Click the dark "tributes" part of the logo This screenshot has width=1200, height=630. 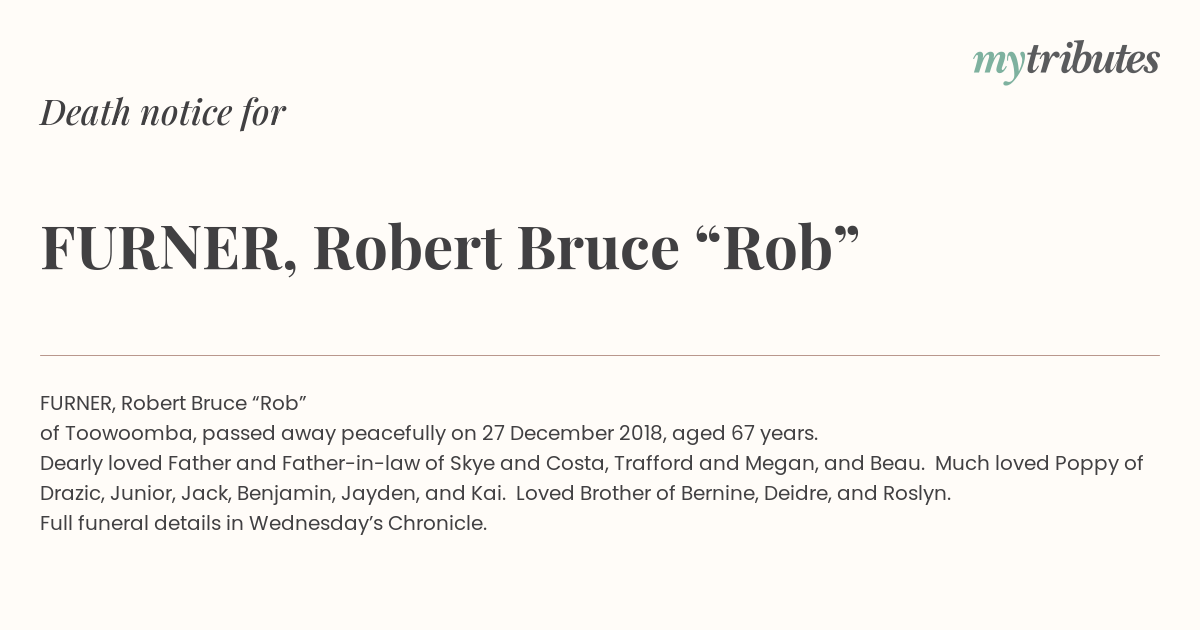1092,59
